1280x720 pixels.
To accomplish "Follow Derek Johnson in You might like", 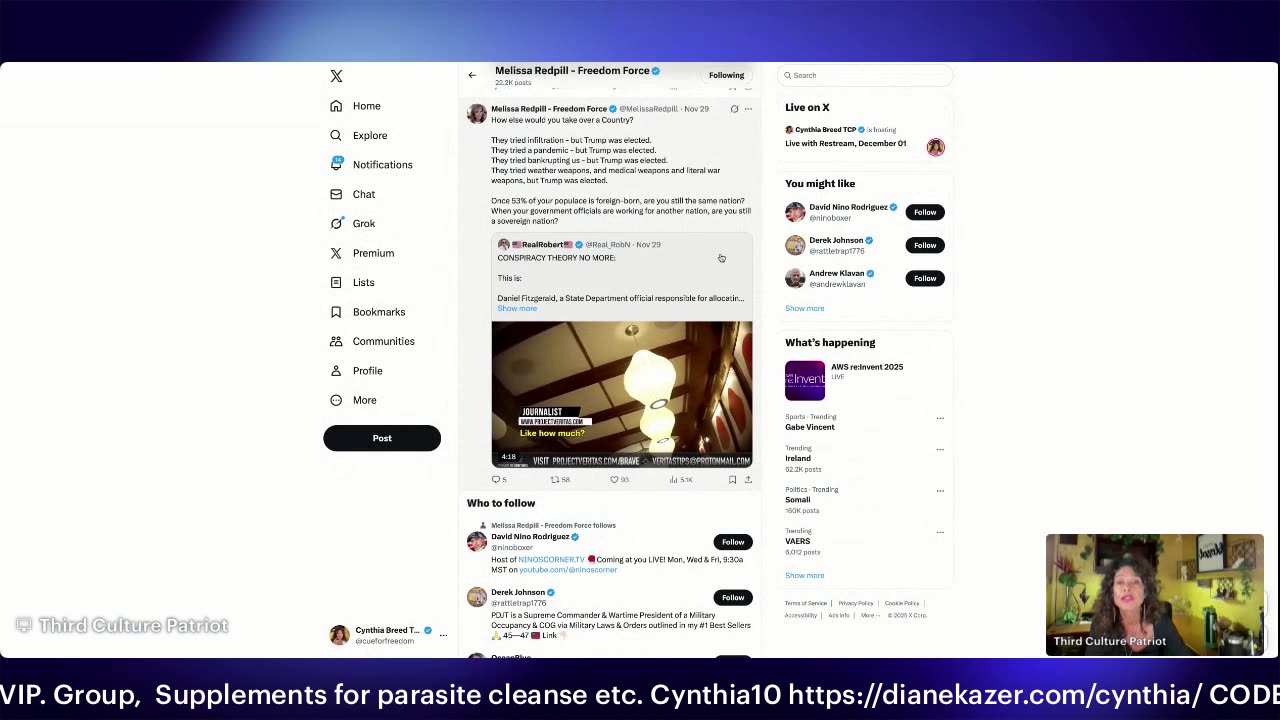I will [925, 245].
